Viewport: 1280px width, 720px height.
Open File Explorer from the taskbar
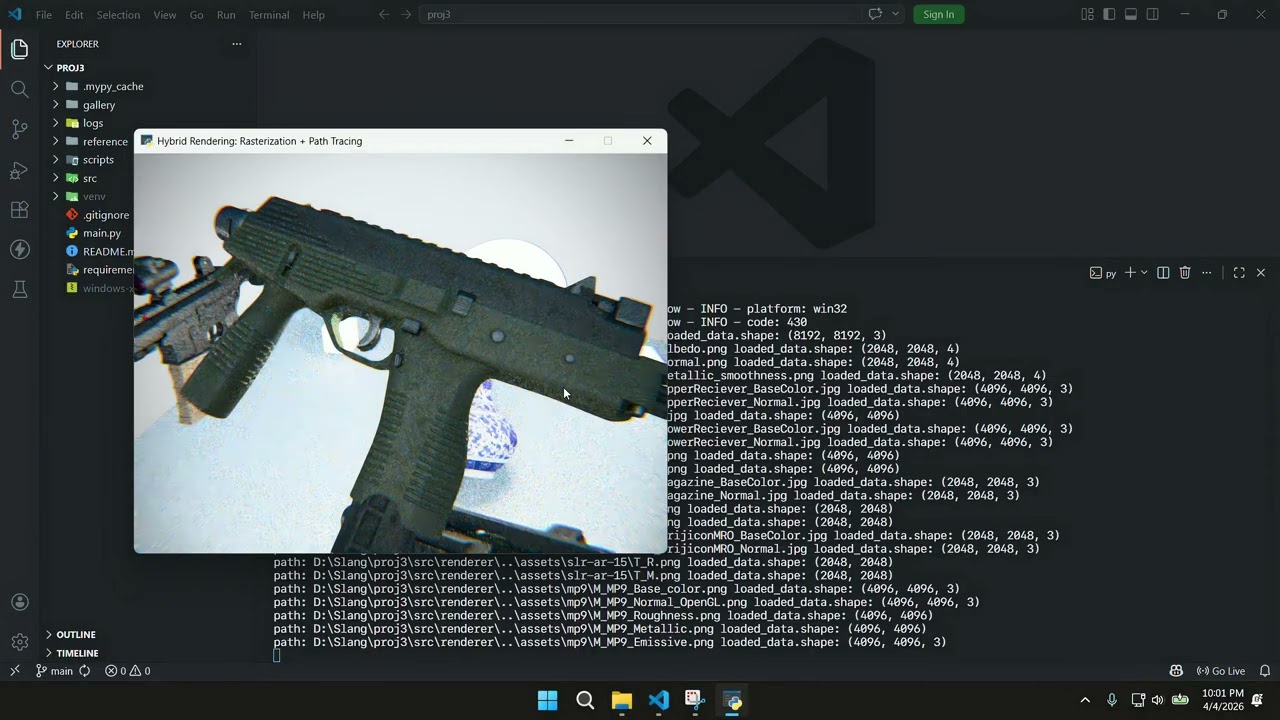coord(621,700)
